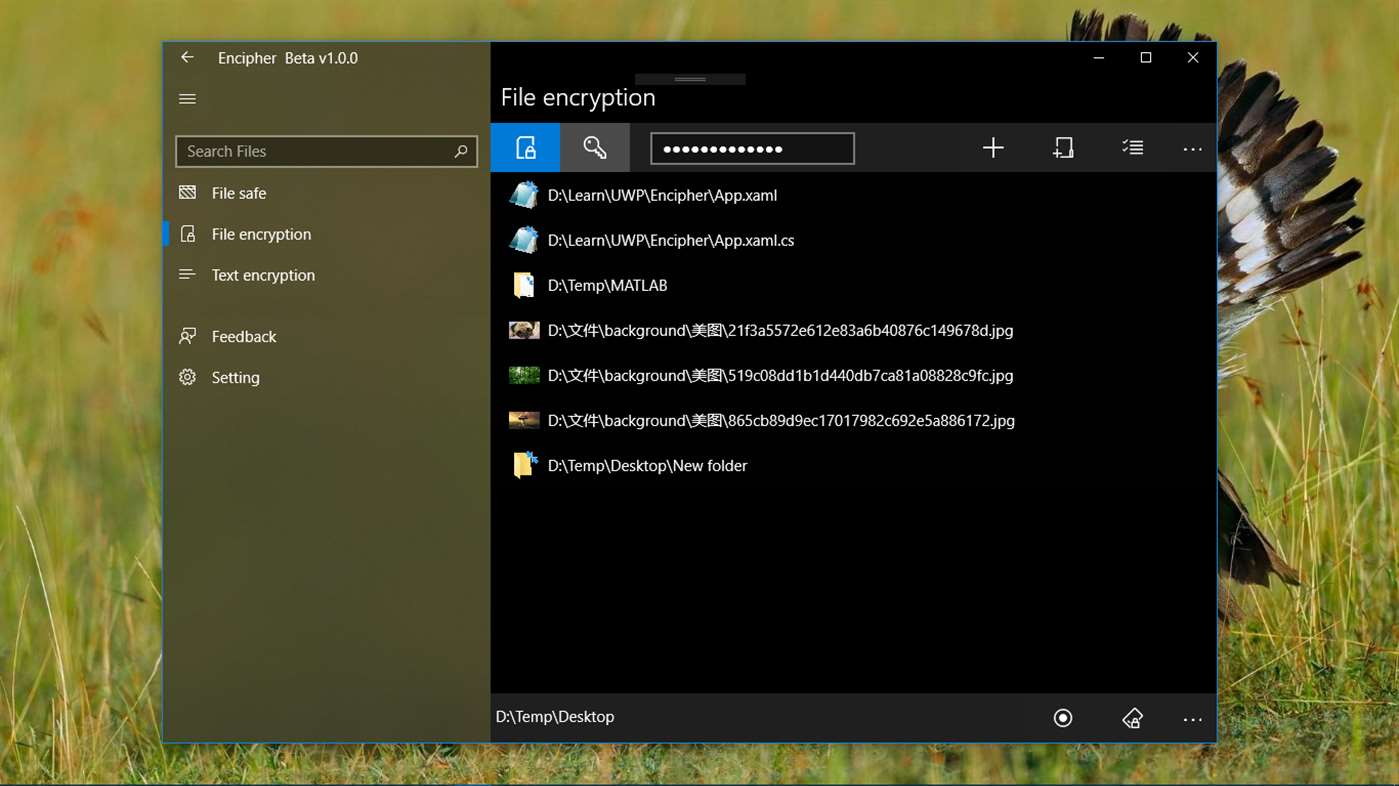Screen dimensions: 1399x786
Task: Click output path D:\Temp\Desktop
Action: click(x=555, y=717)
